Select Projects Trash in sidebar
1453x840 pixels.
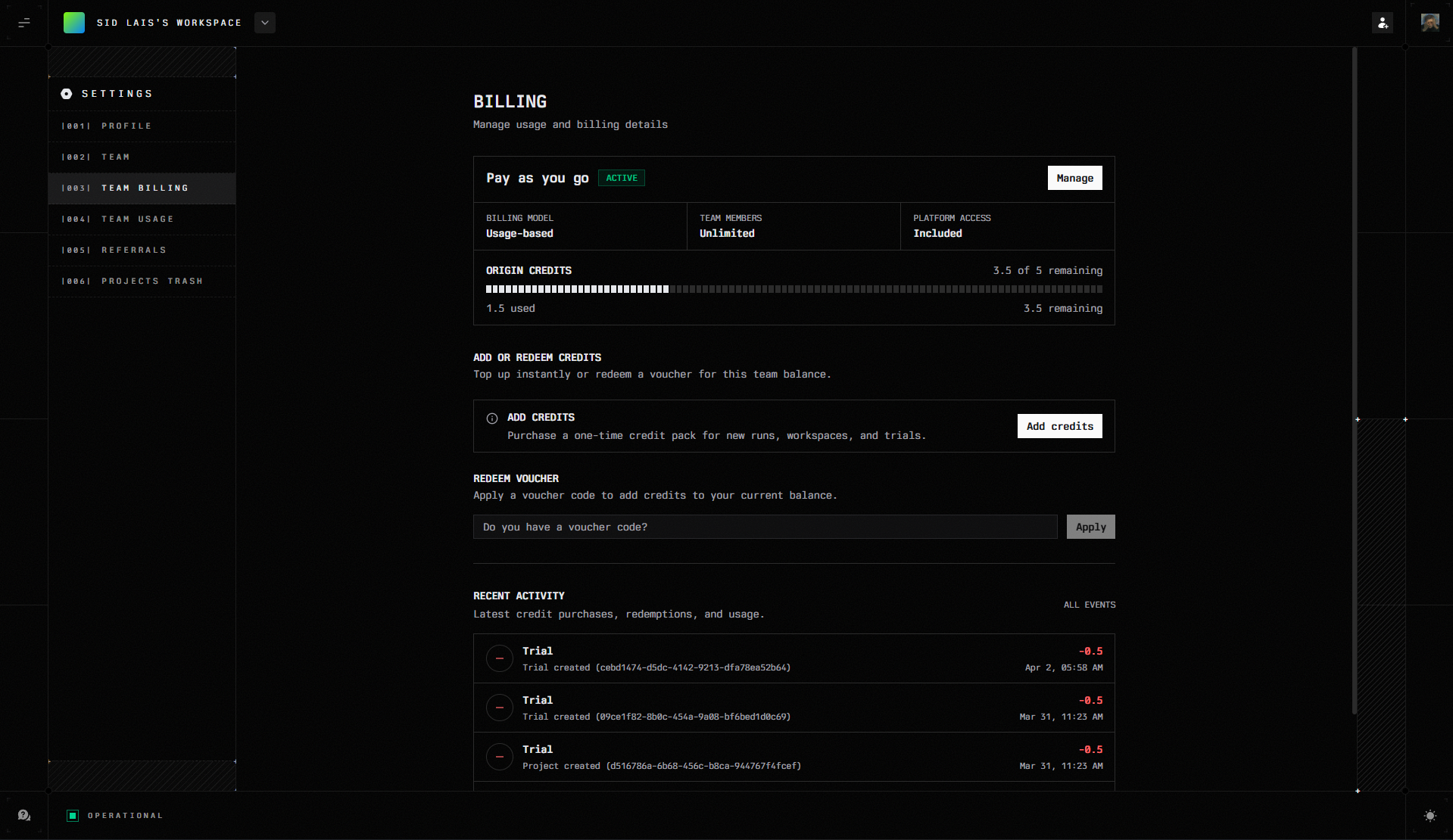[x=152, y=281]
